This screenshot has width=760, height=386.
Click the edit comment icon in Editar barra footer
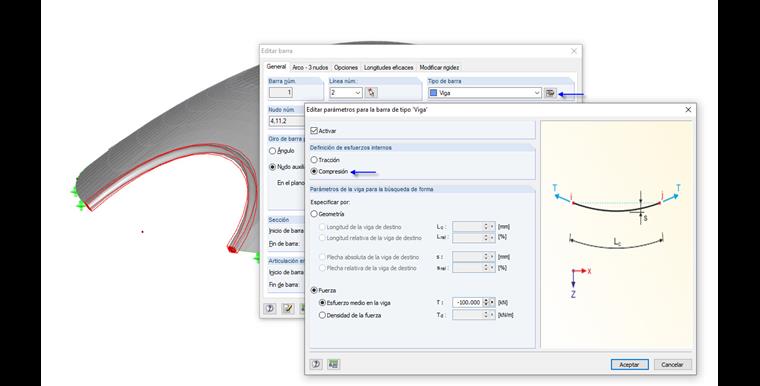(288, 308)
